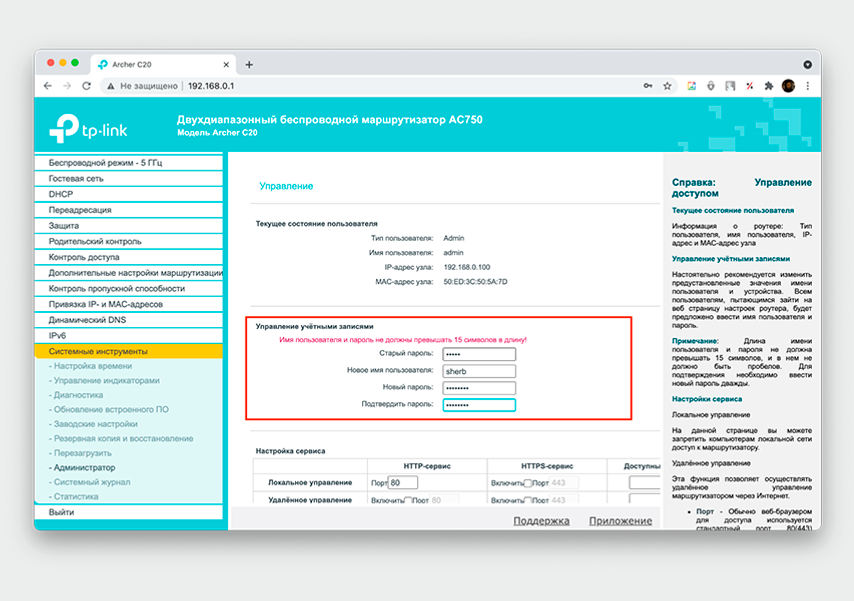Open Привязка IP- и MAC-адресов item
This screenshot has height=601, width=854.
coord(129,305)
